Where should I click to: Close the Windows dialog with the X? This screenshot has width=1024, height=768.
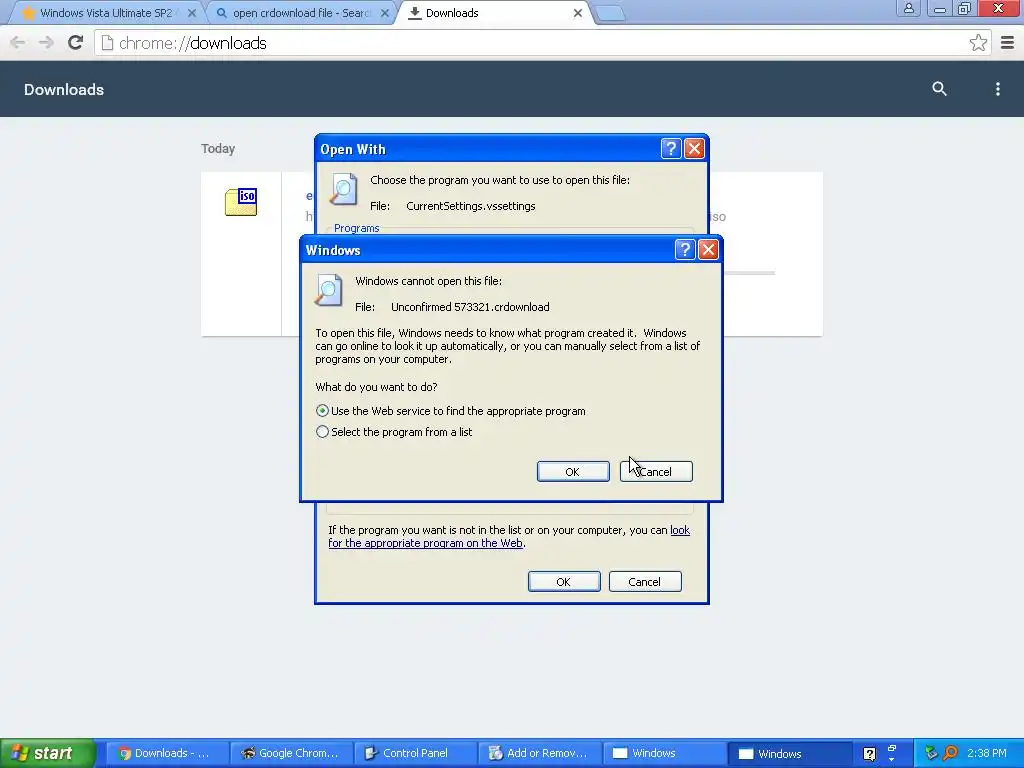[x=708, y=249]
